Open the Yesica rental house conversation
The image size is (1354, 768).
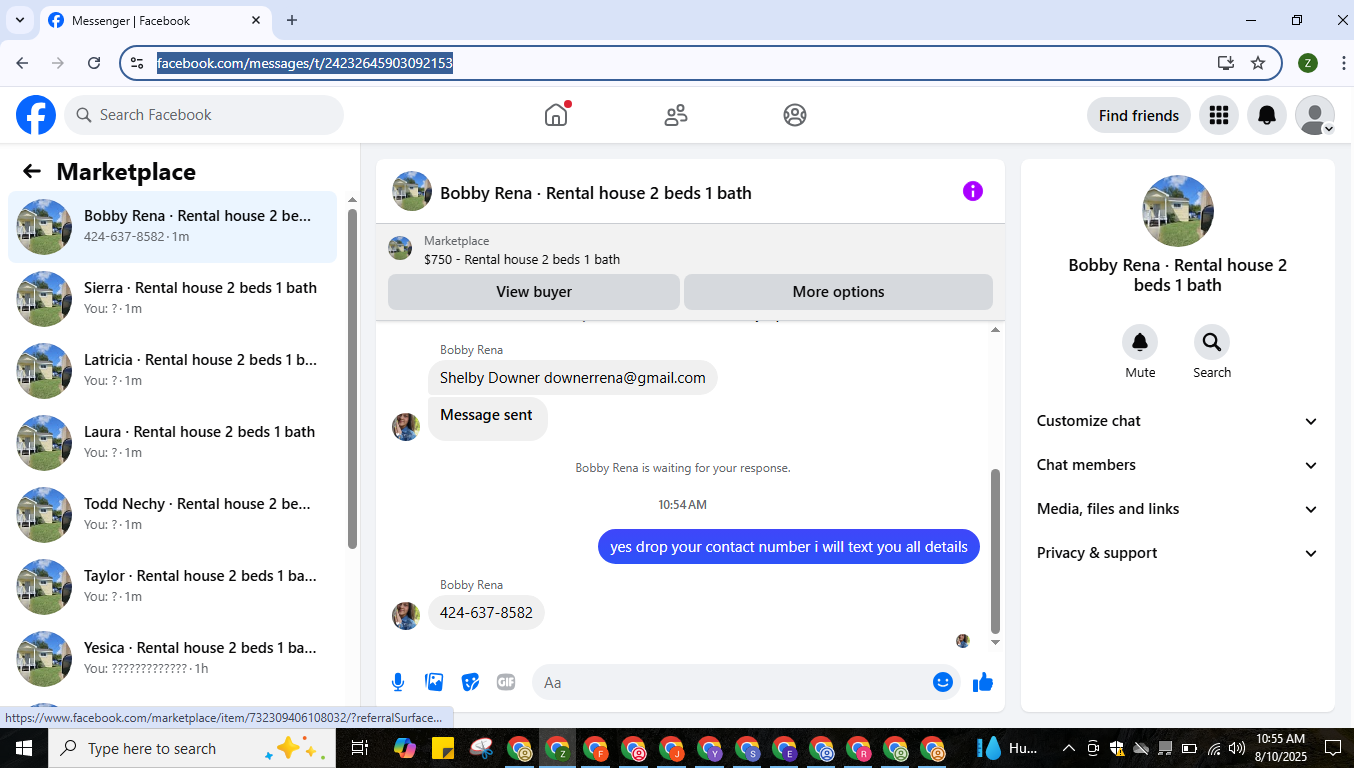point(172,659)
